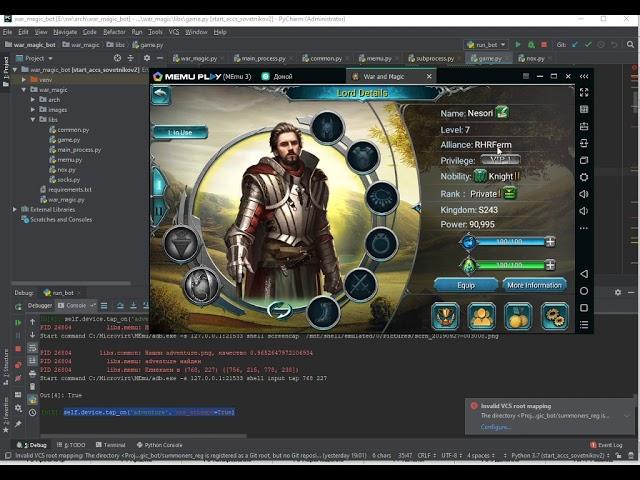Viewport: 640px width, 480px height.
Task: Collapse the libs folder
Action: click(x=33, y=120)
